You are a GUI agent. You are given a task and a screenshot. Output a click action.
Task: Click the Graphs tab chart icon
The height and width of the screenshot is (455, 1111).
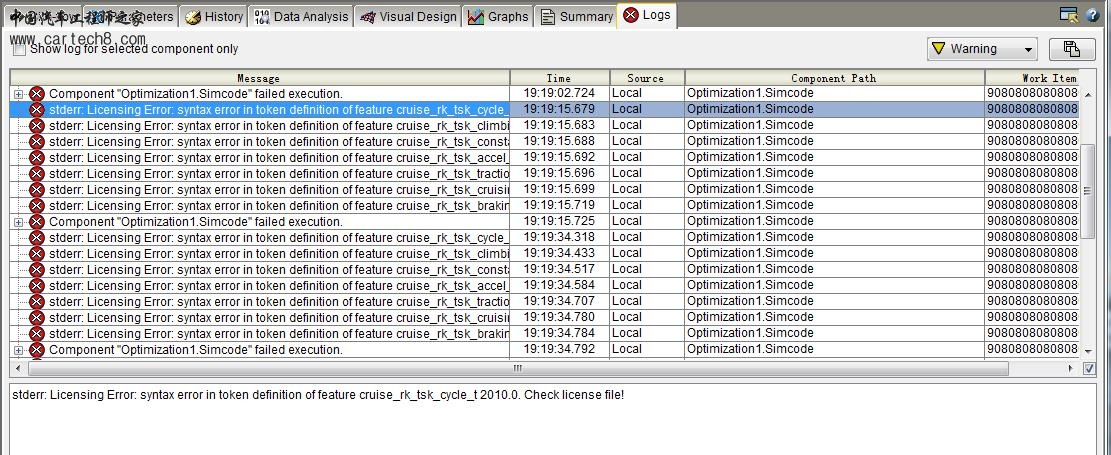(476, 17)
